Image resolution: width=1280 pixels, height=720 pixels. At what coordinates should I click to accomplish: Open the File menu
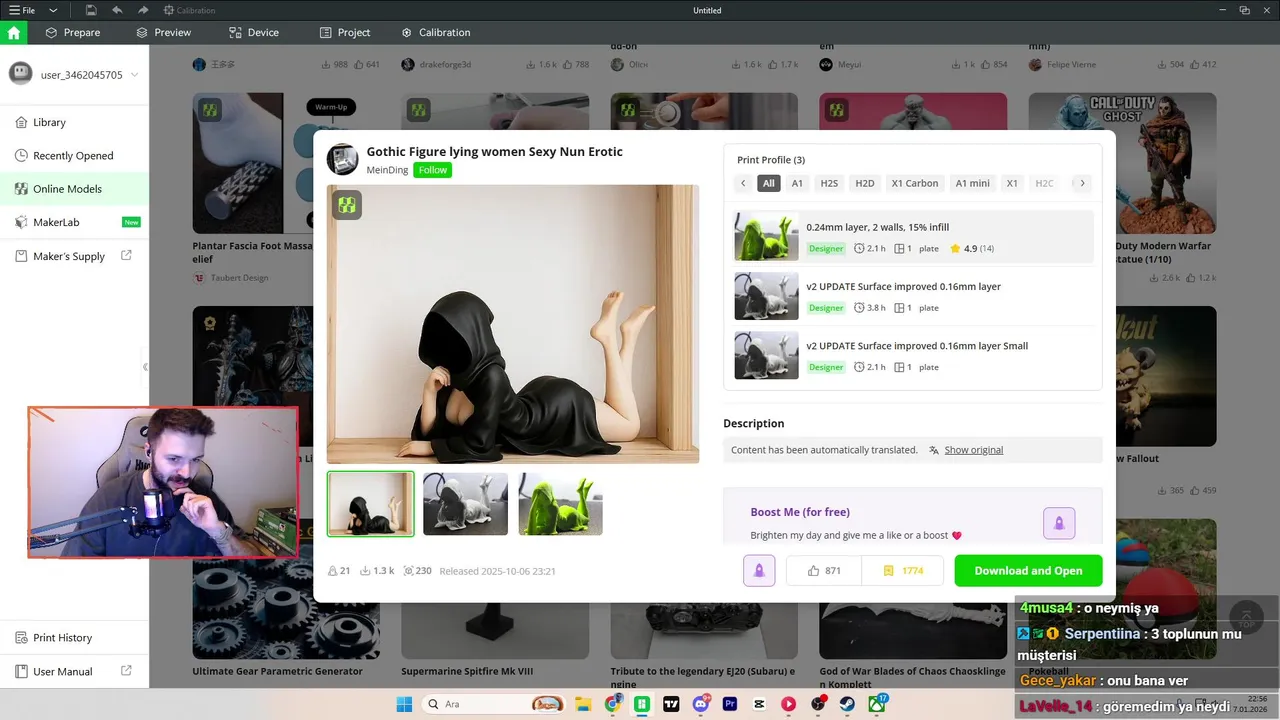pos(22,10)
